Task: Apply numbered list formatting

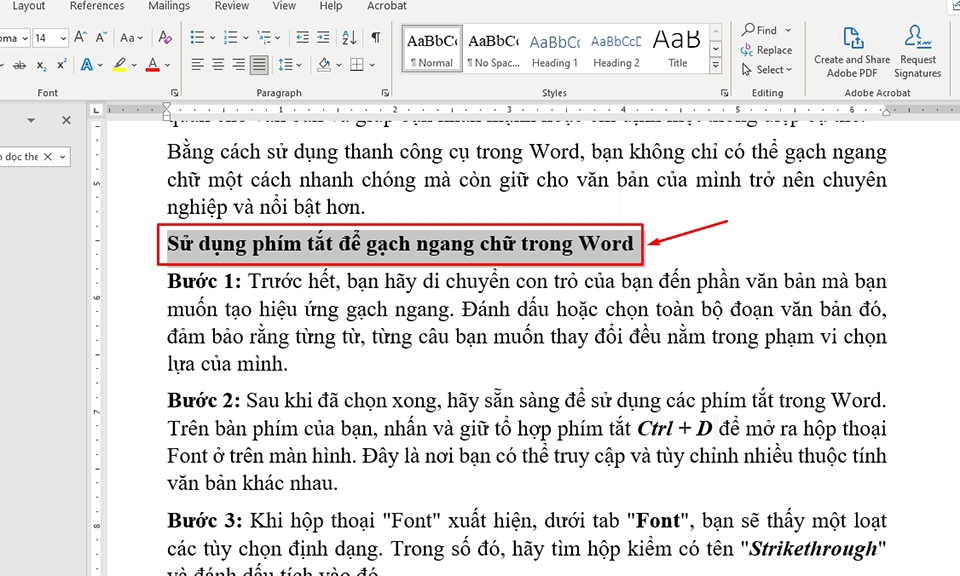Action: click(230, 37)
